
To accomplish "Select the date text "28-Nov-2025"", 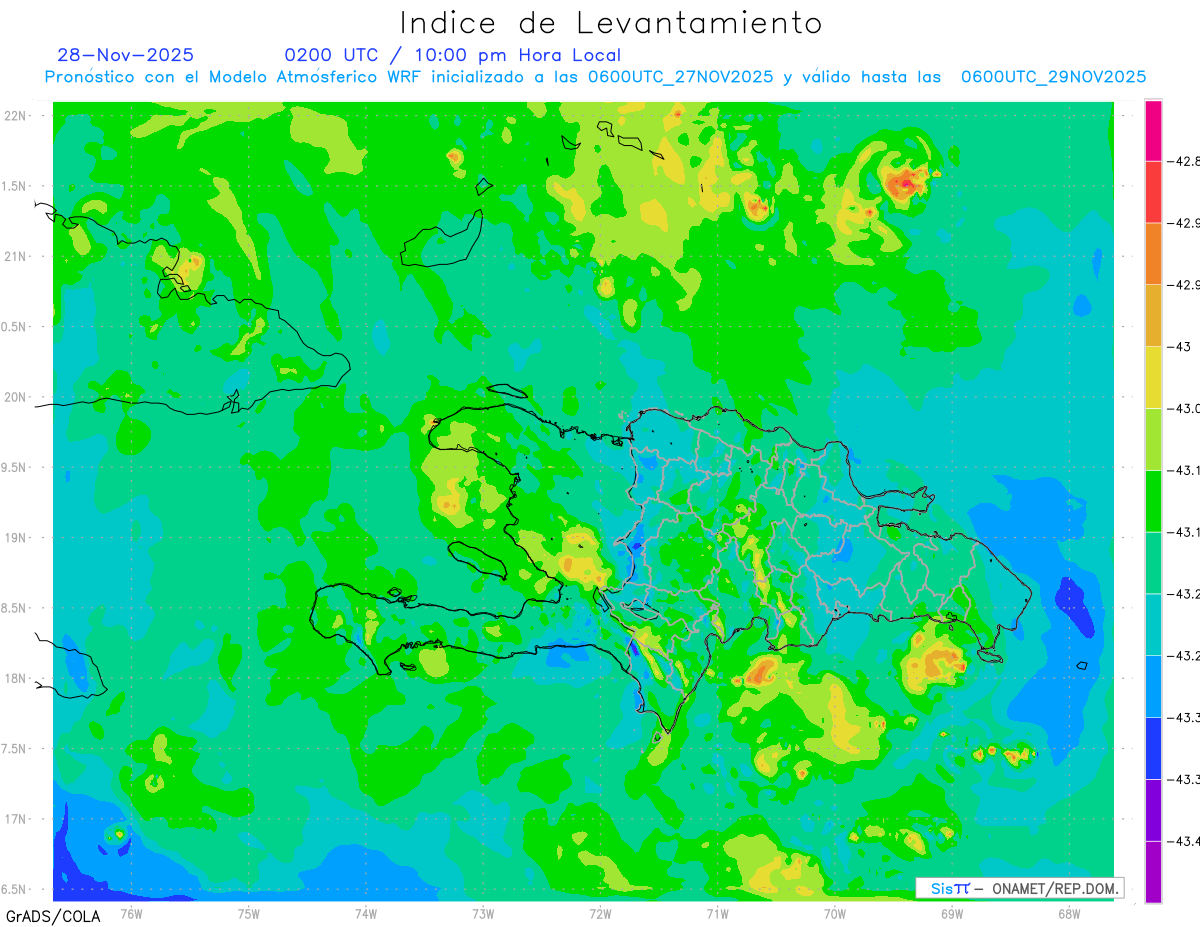I will click(x=126, y=55).
